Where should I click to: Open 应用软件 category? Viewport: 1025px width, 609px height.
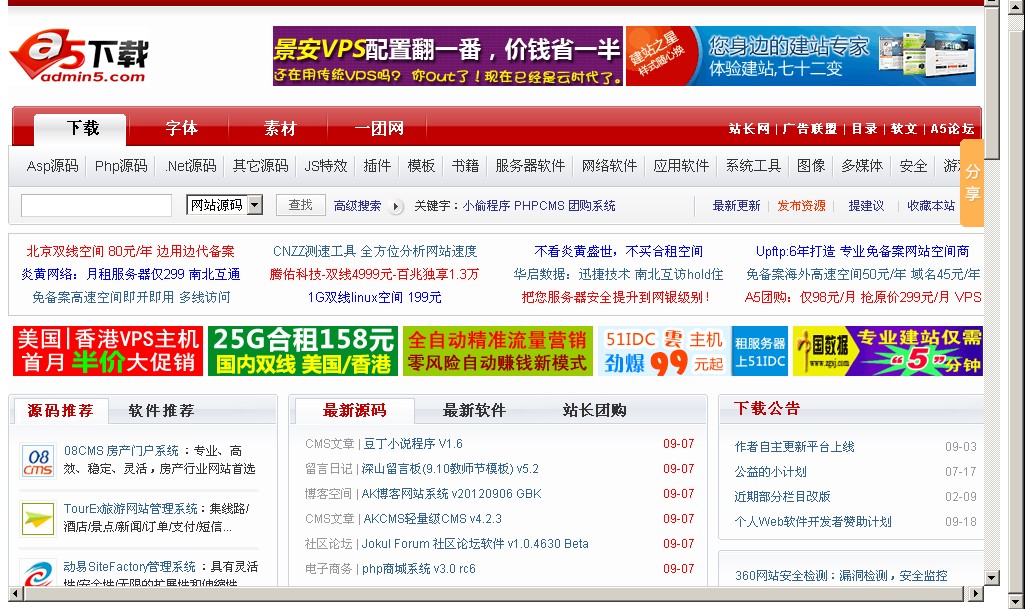[x=681, y=166]
